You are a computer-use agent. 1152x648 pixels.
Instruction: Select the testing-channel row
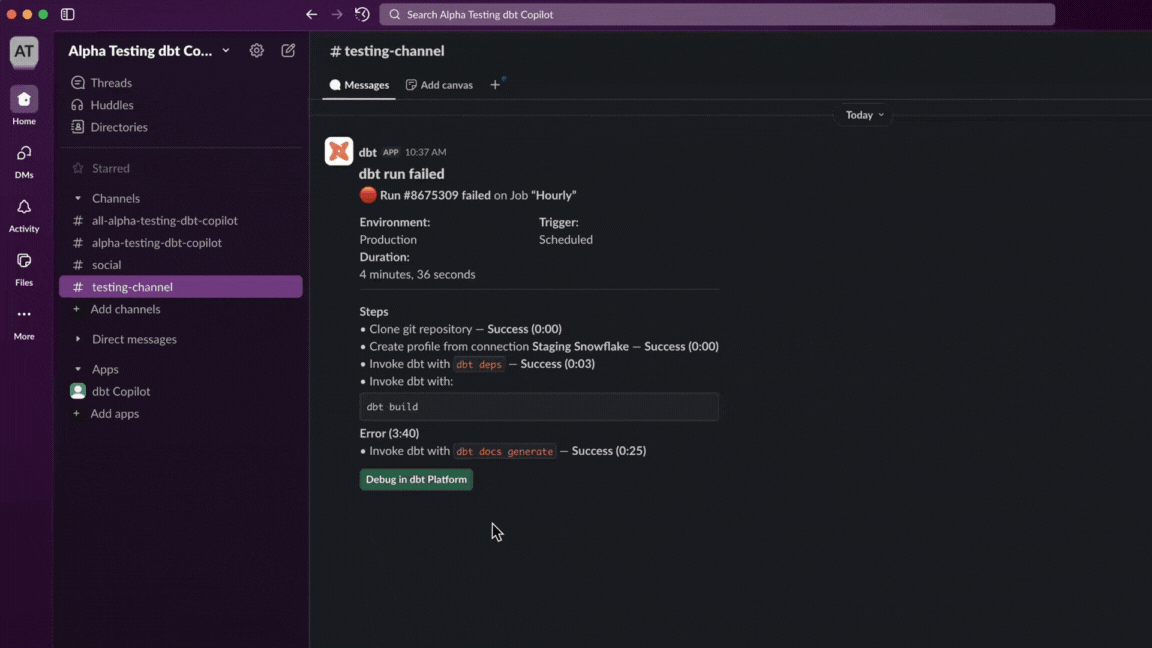click(x=181, y=287)
